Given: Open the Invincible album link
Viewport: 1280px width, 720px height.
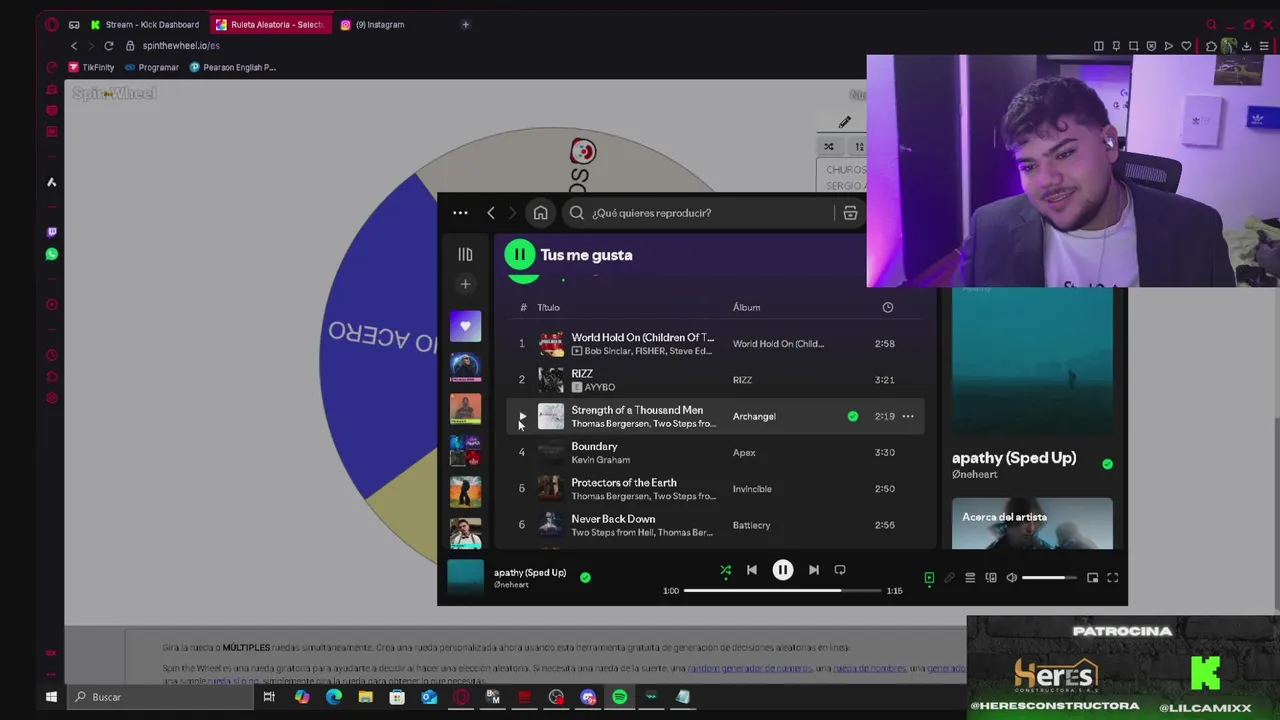Looking at the screenshot, I should point(752,489).
